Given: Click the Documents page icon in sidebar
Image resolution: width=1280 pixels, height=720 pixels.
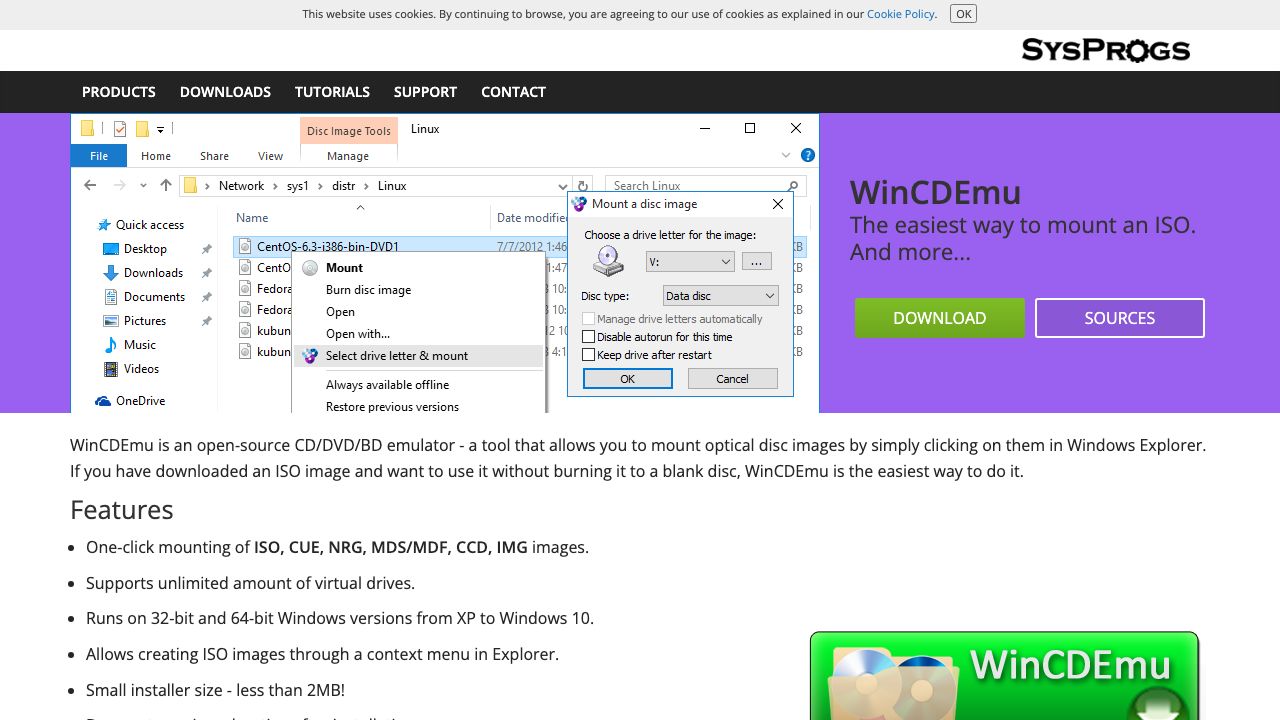Looking at the screenshot, I should tap(112, 297).
